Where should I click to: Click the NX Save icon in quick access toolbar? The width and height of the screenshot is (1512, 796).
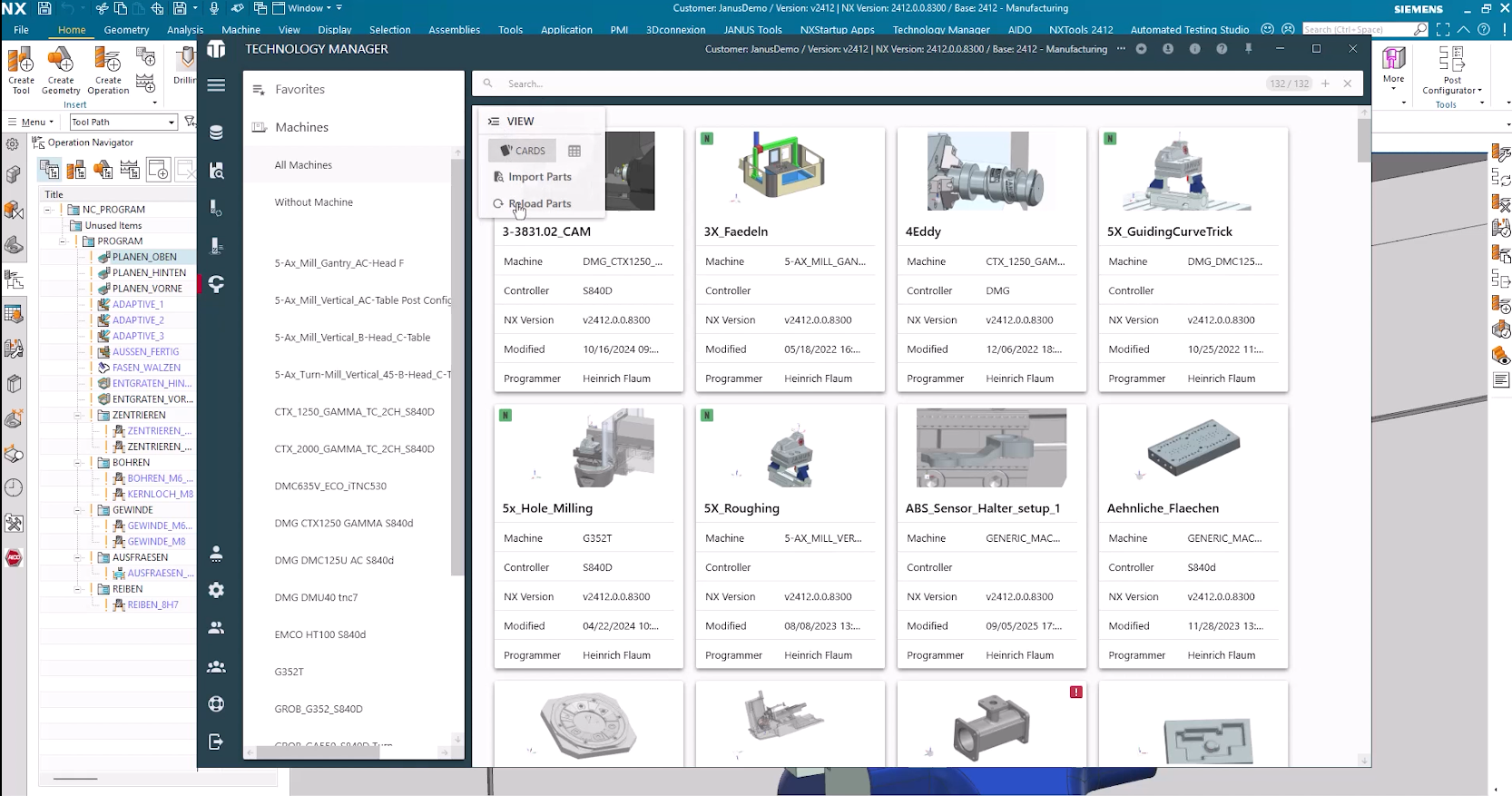[x=44, y=8]
